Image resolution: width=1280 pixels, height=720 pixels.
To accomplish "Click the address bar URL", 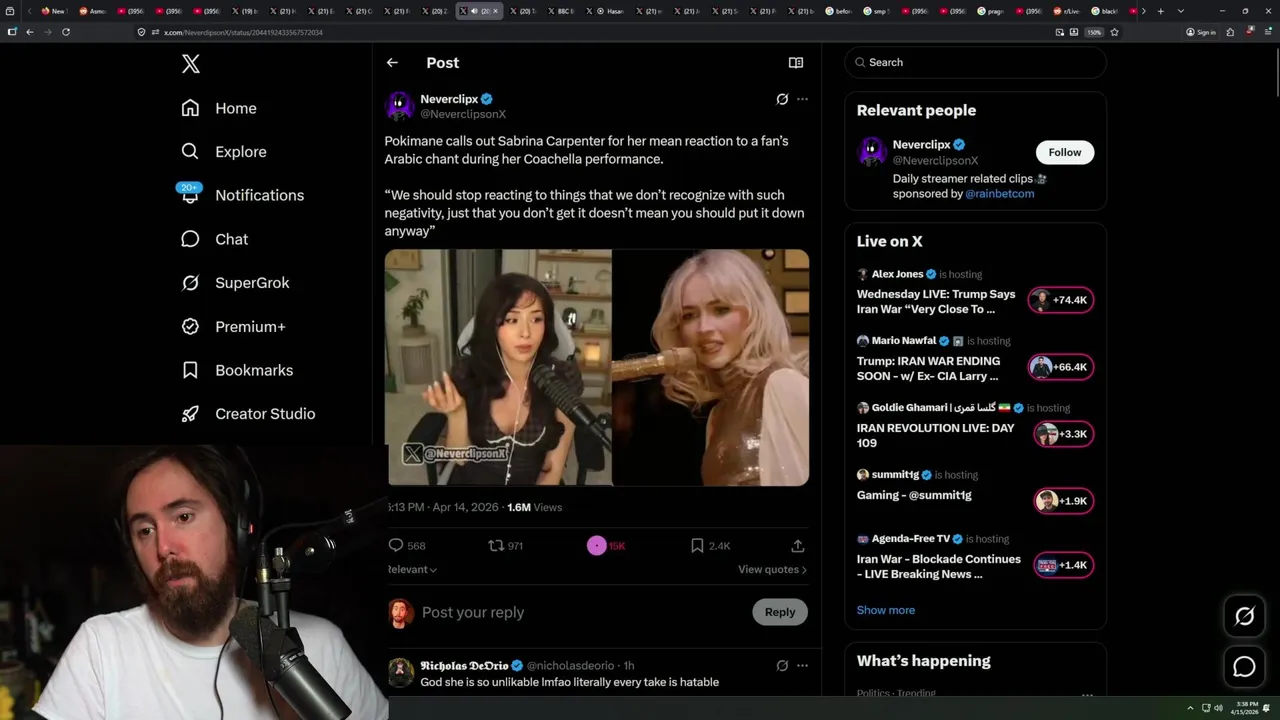I will click(243, 32).
